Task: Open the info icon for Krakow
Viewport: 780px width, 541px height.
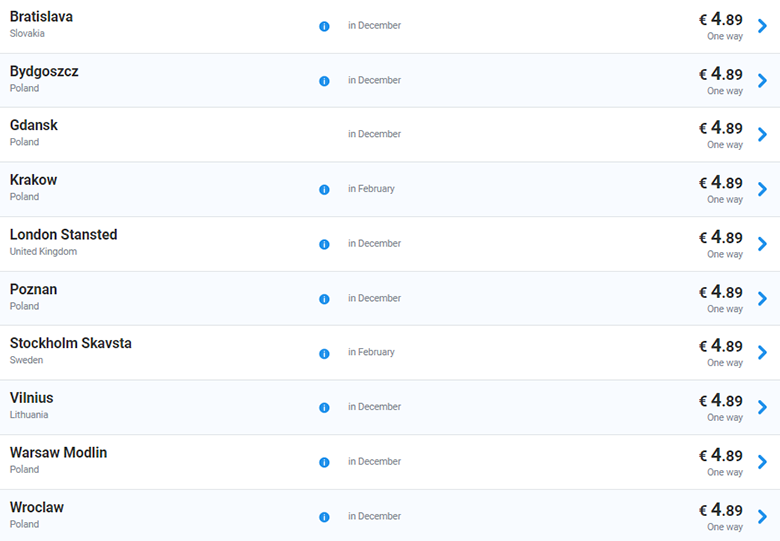Action: click(324, 190)
